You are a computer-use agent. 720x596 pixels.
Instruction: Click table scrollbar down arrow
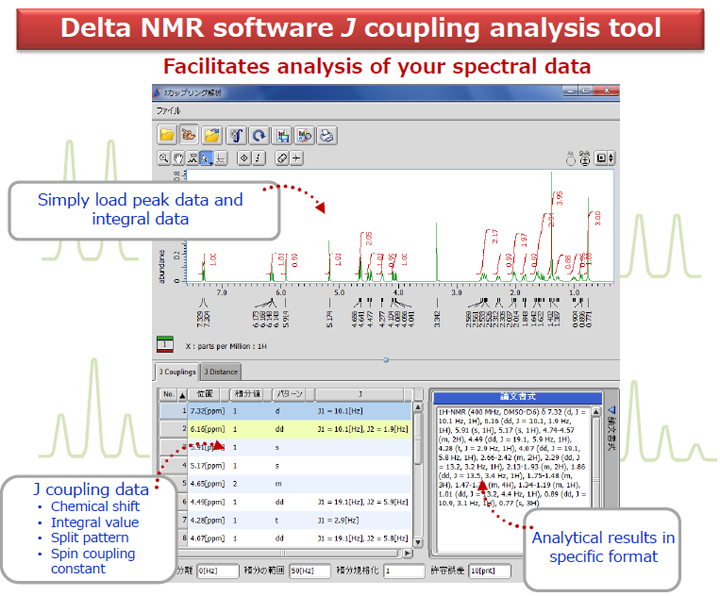418,542
